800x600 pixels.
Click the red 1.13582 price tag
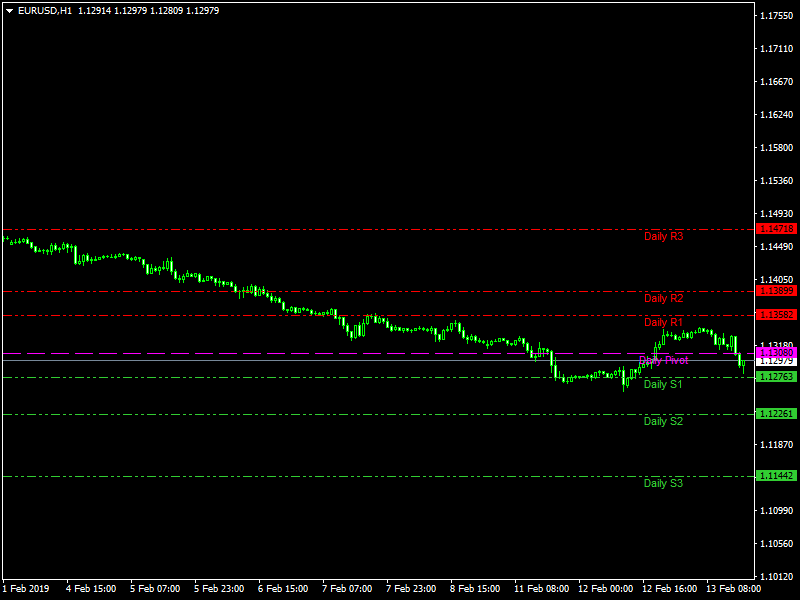(x=777, y=315)
